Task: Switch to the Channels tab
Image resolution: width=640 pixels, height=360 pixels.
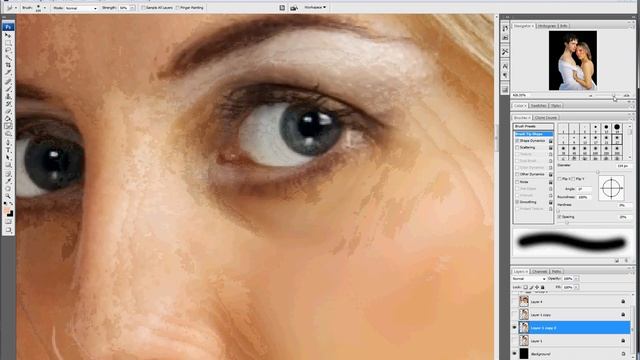Action: coord(539,271)
